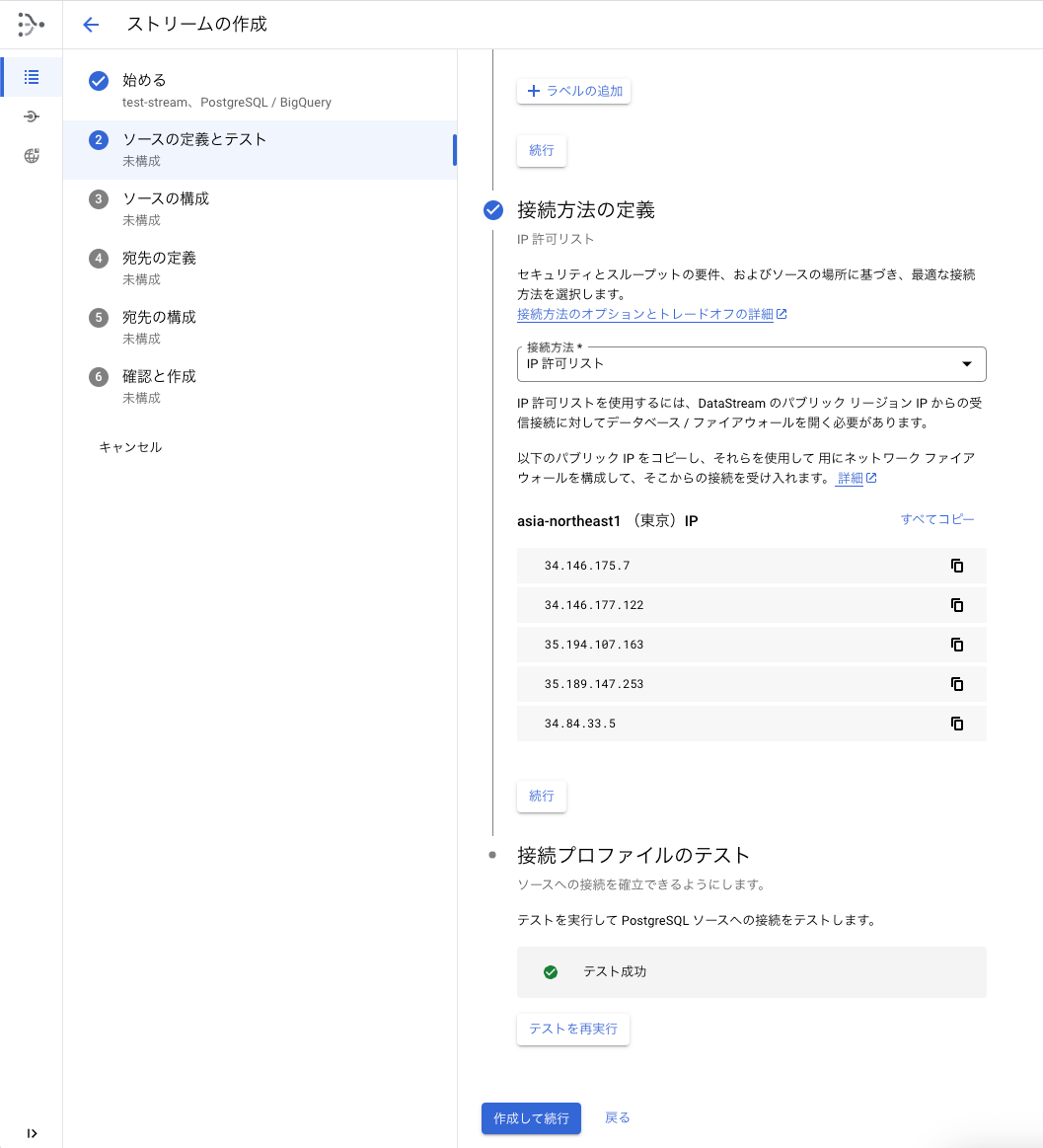Select step 宛先の構成
This screenshot has width=1043, height=1148.
coord(260,328)
